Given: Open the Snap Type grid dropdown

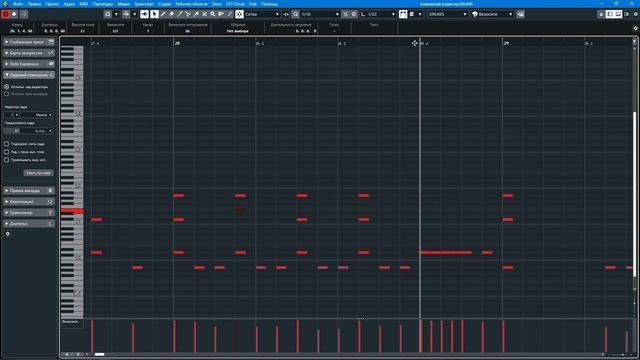Looking at the screenshot, I should (x=262, y=14).
